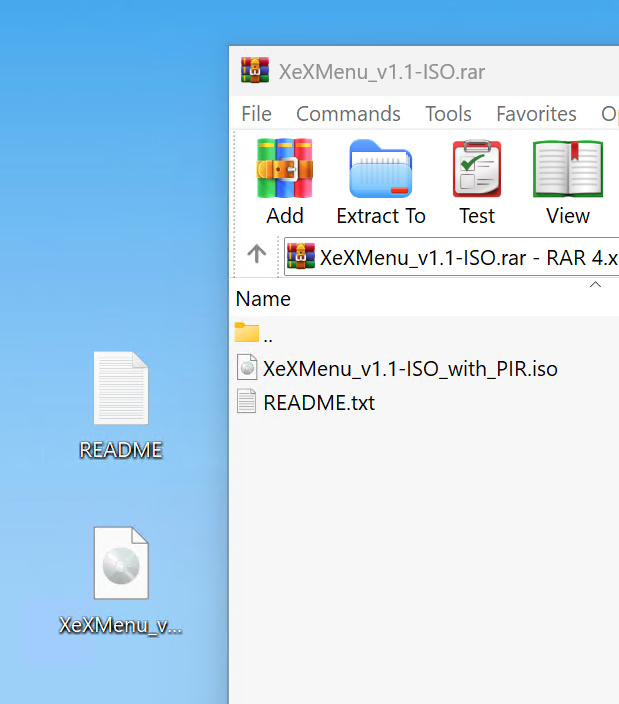This screenshot has height=704, width=619.
Task: Open the Commands menu
Action: point(348,114)
